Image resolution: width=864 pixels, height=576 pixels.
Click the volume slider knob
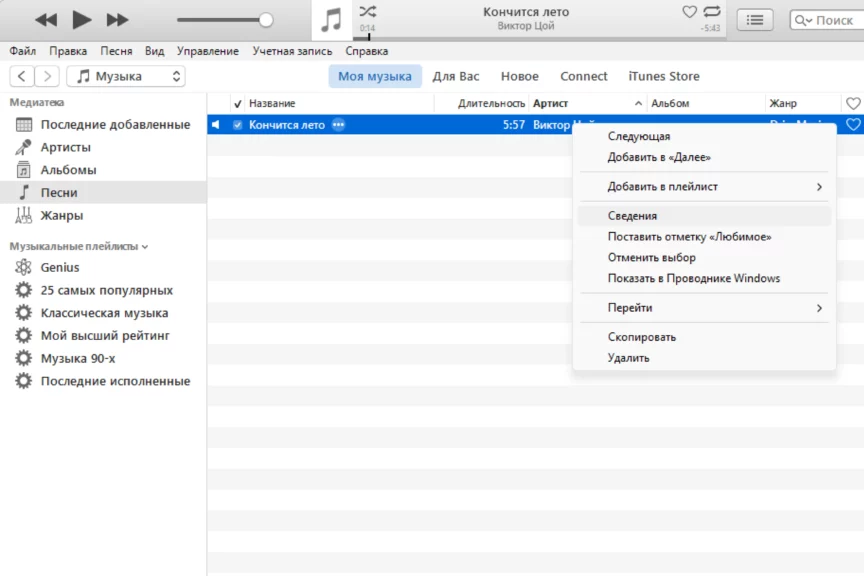click(x=265, y=20)
